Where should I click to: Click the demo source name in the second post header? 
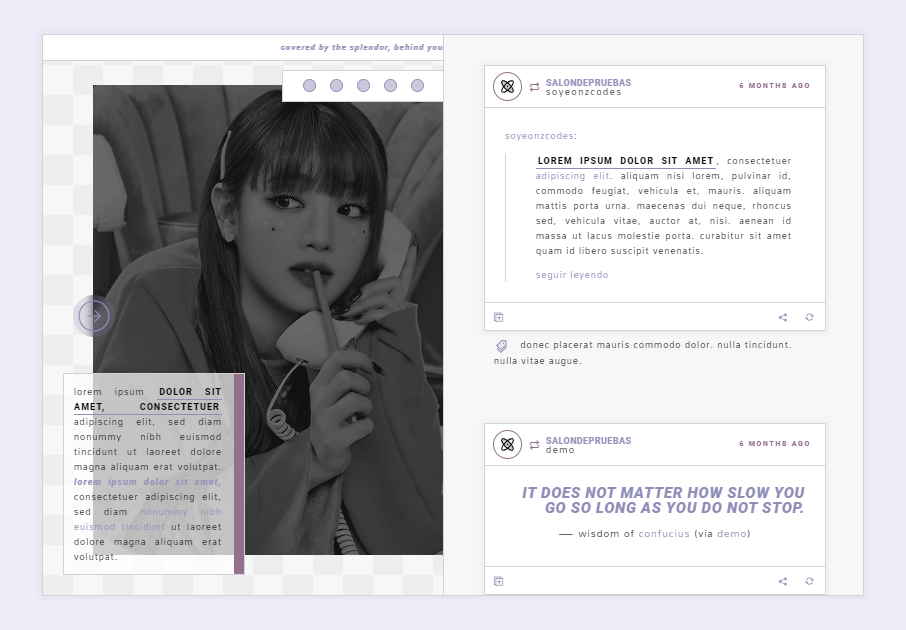[x=560, y=450]
